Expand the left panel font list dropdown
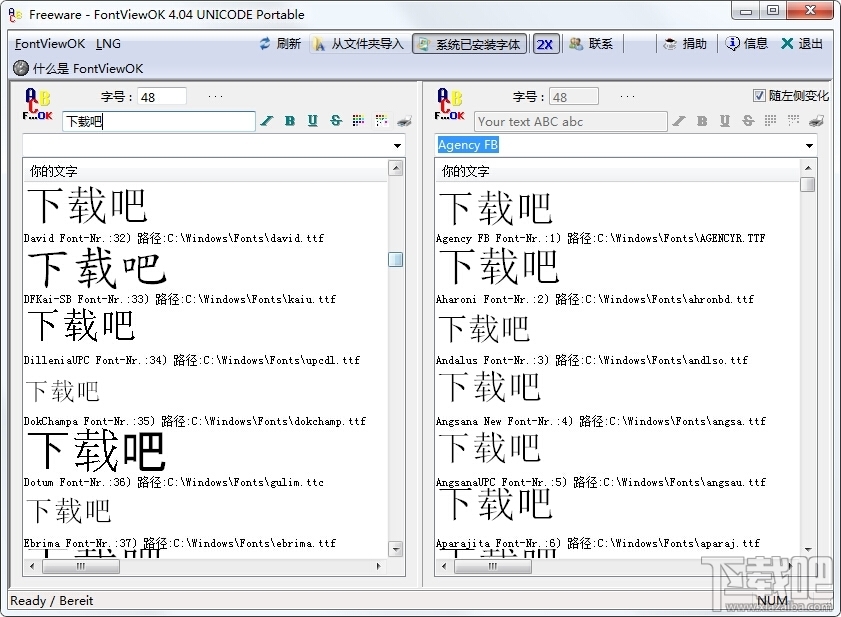This screenshot has height=617, width=841. [x=397, y=144]
